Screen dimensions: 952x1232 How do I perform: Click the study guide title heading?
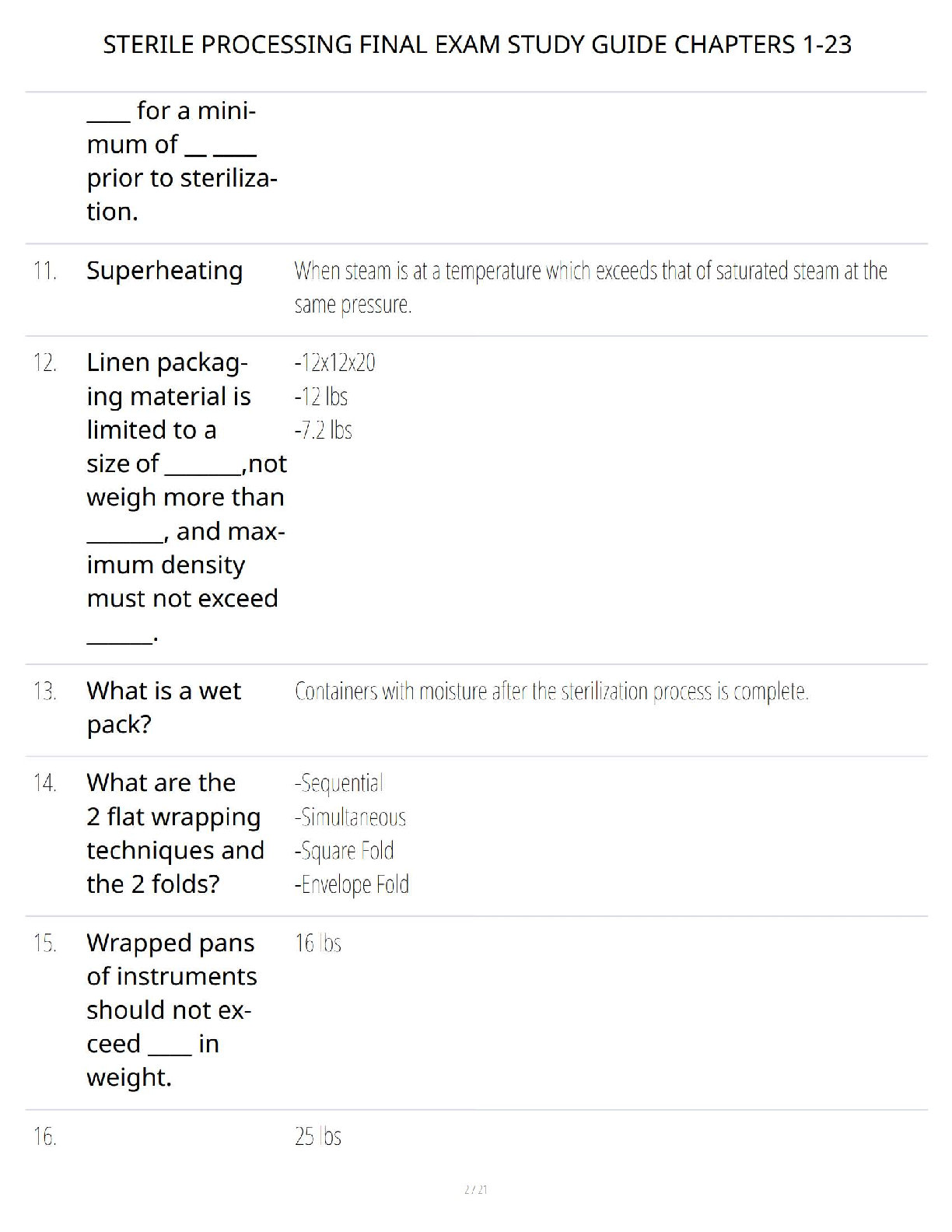477,45
